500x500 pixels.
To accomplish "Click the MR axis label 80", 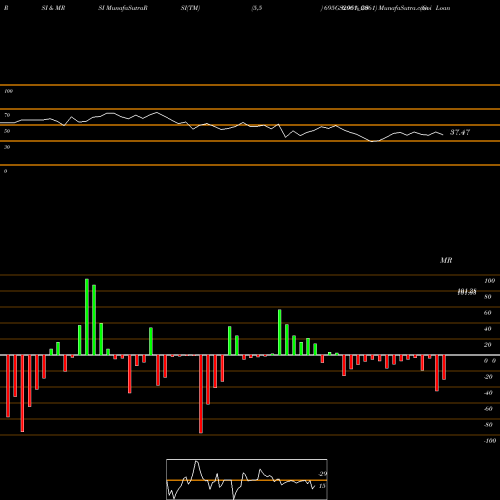I will pos(488,297).
